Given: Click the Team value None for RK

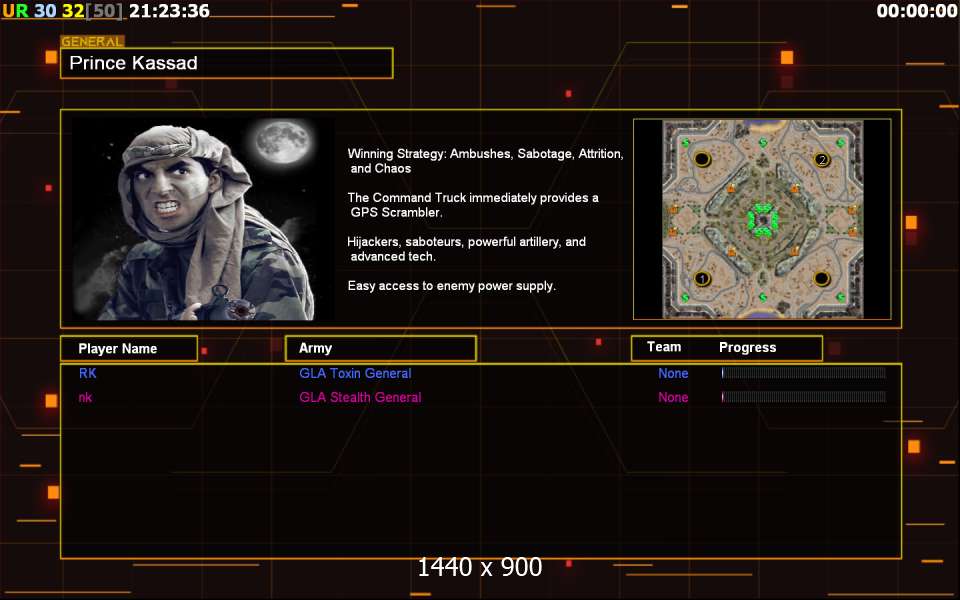Looking at the screenshot, I should pos(673,373).
